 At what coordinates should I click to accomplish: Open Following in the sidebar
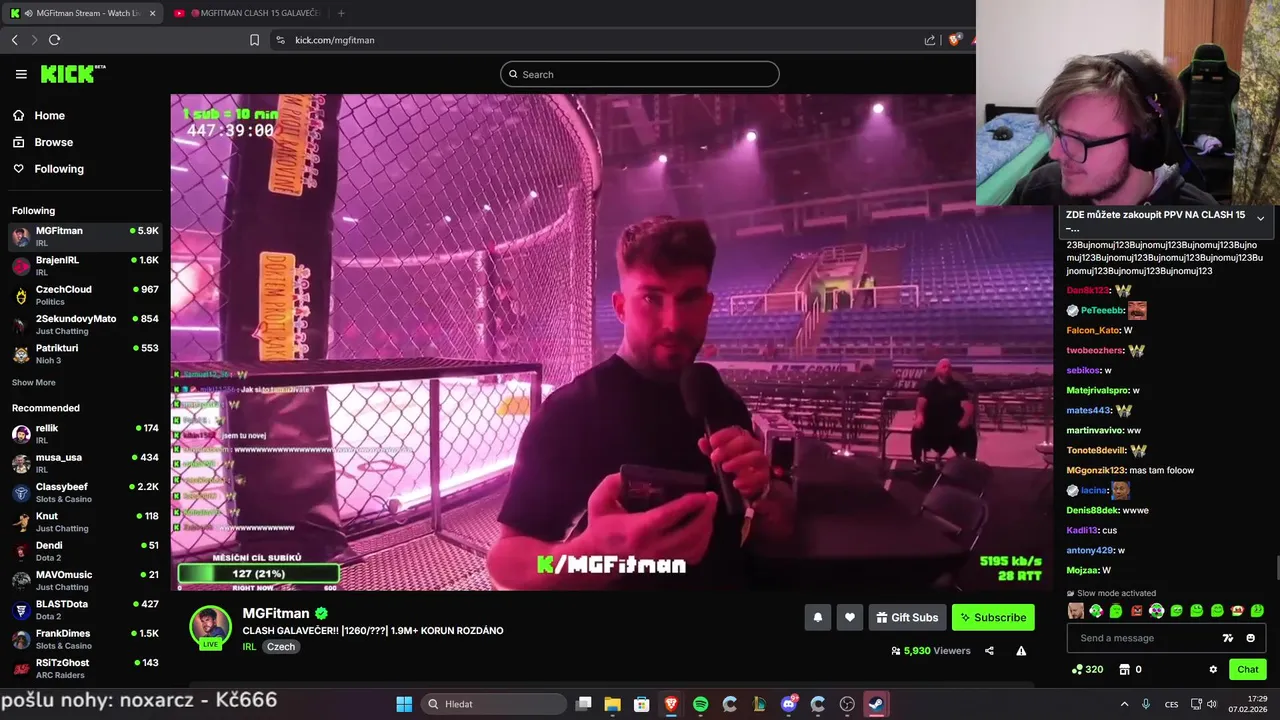pos(59,169)
